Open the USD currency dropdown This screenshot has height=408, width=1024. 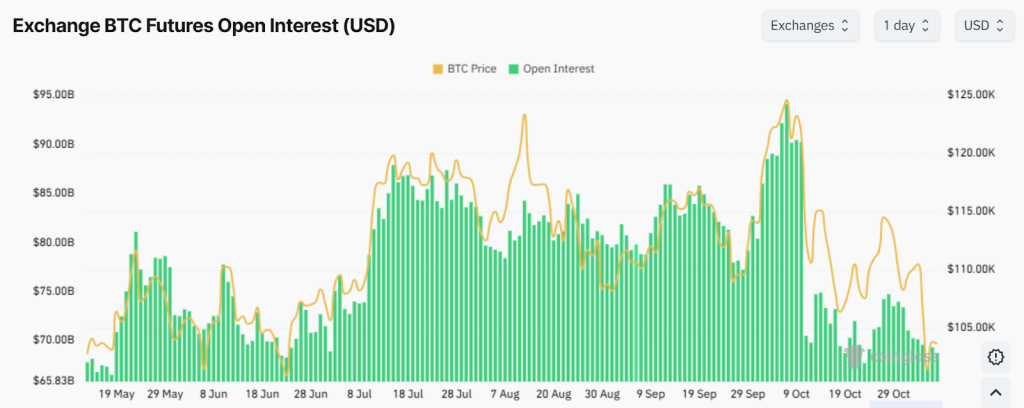(983, 26)
